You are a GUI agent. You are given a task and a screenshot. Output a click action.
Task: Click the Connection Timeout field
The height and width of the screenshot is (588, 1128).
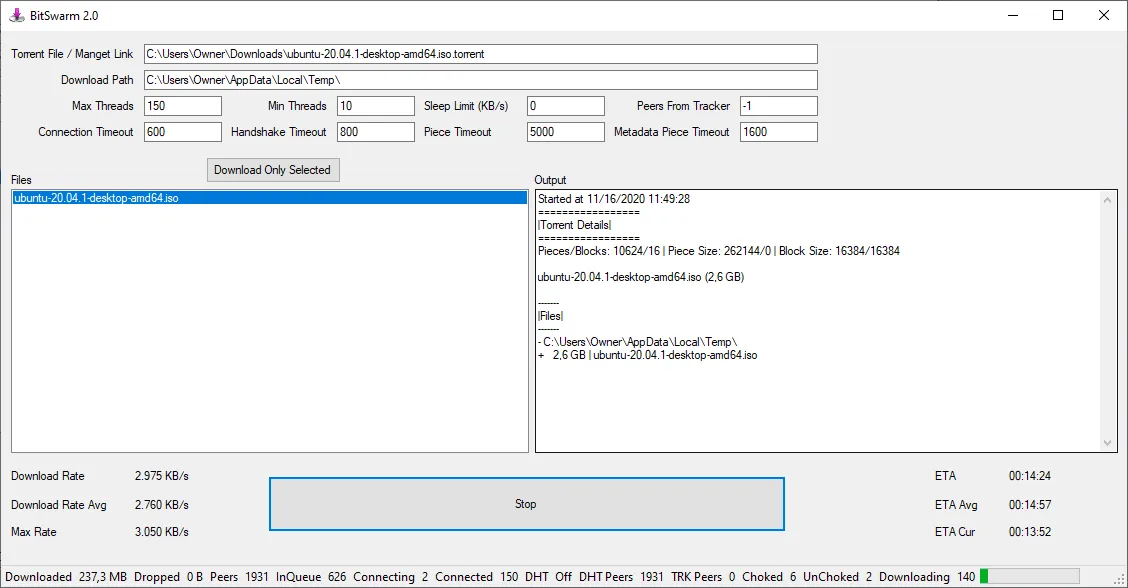[x=183, y=132]
